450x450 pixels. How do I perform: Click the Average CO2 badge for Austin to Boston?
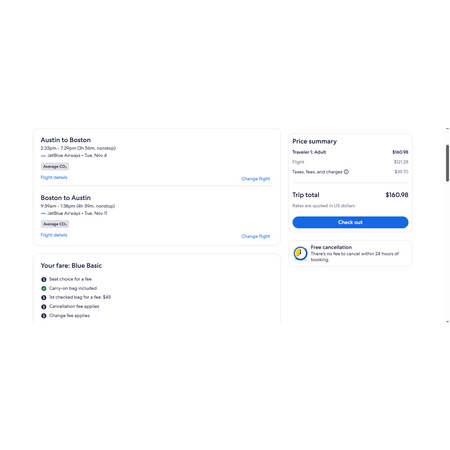(55, 166)
